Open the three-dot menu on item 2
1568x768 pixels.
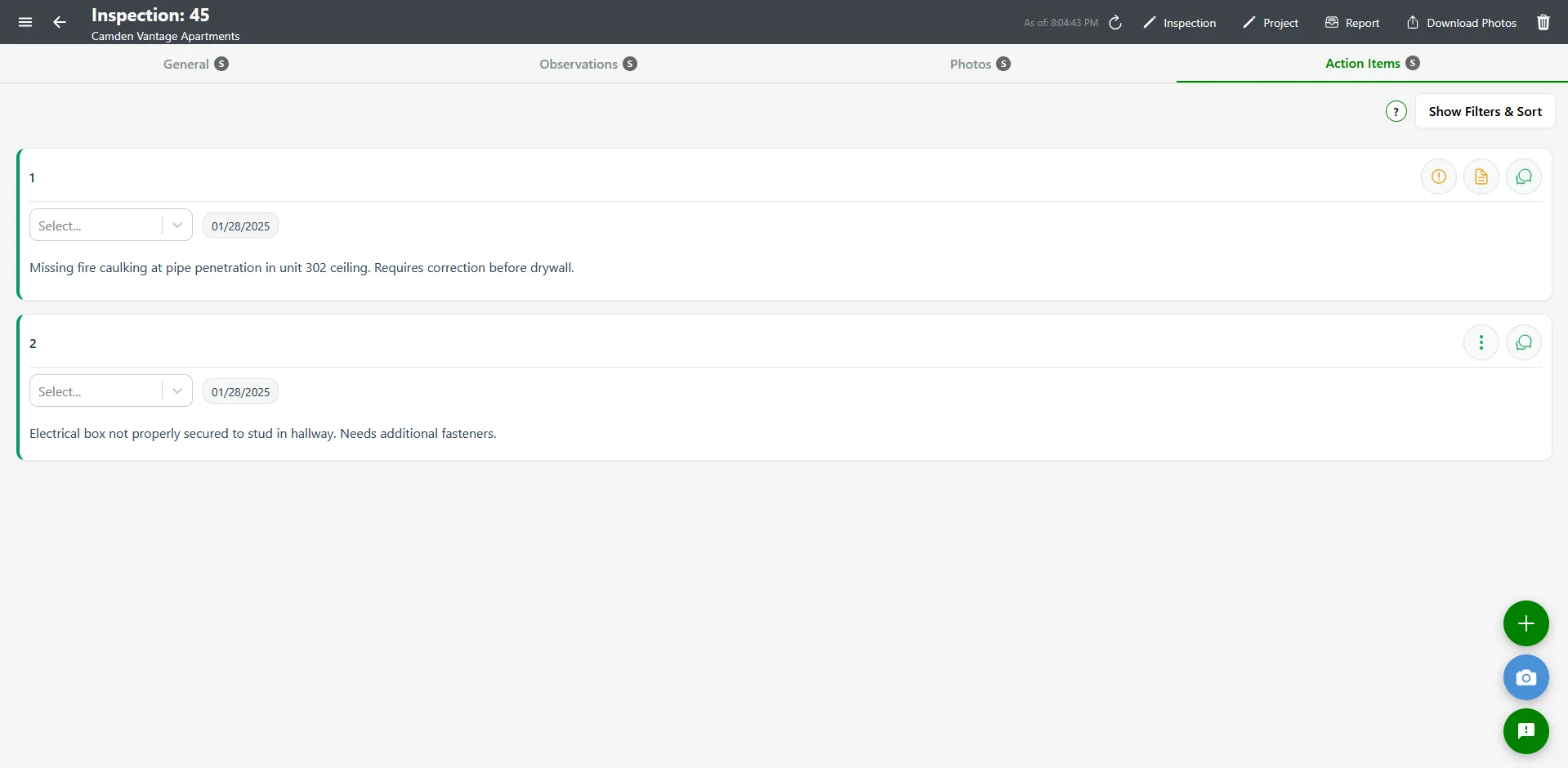coord(1481,342)
